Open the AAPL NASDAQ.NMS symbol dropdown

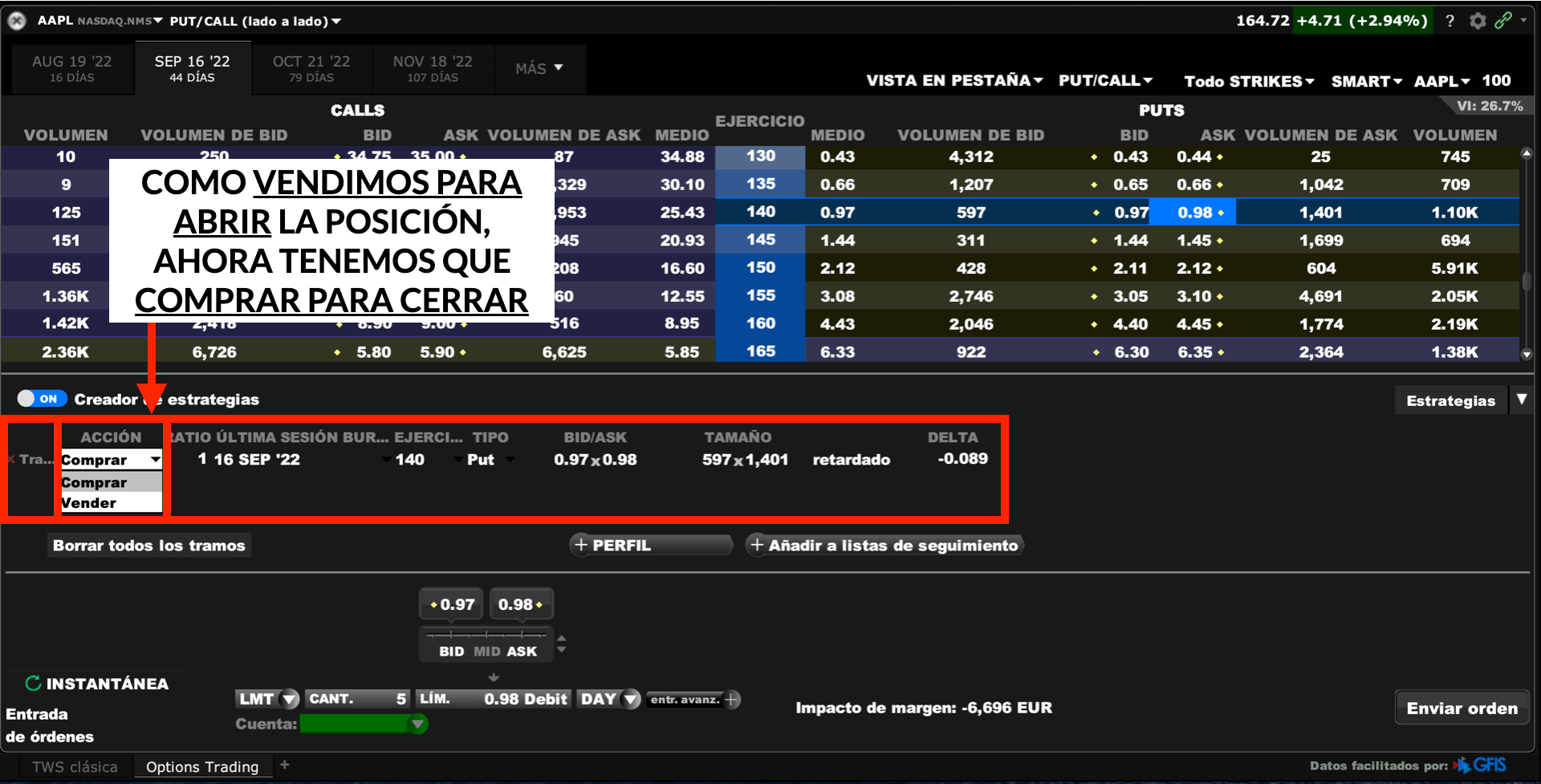100,21
